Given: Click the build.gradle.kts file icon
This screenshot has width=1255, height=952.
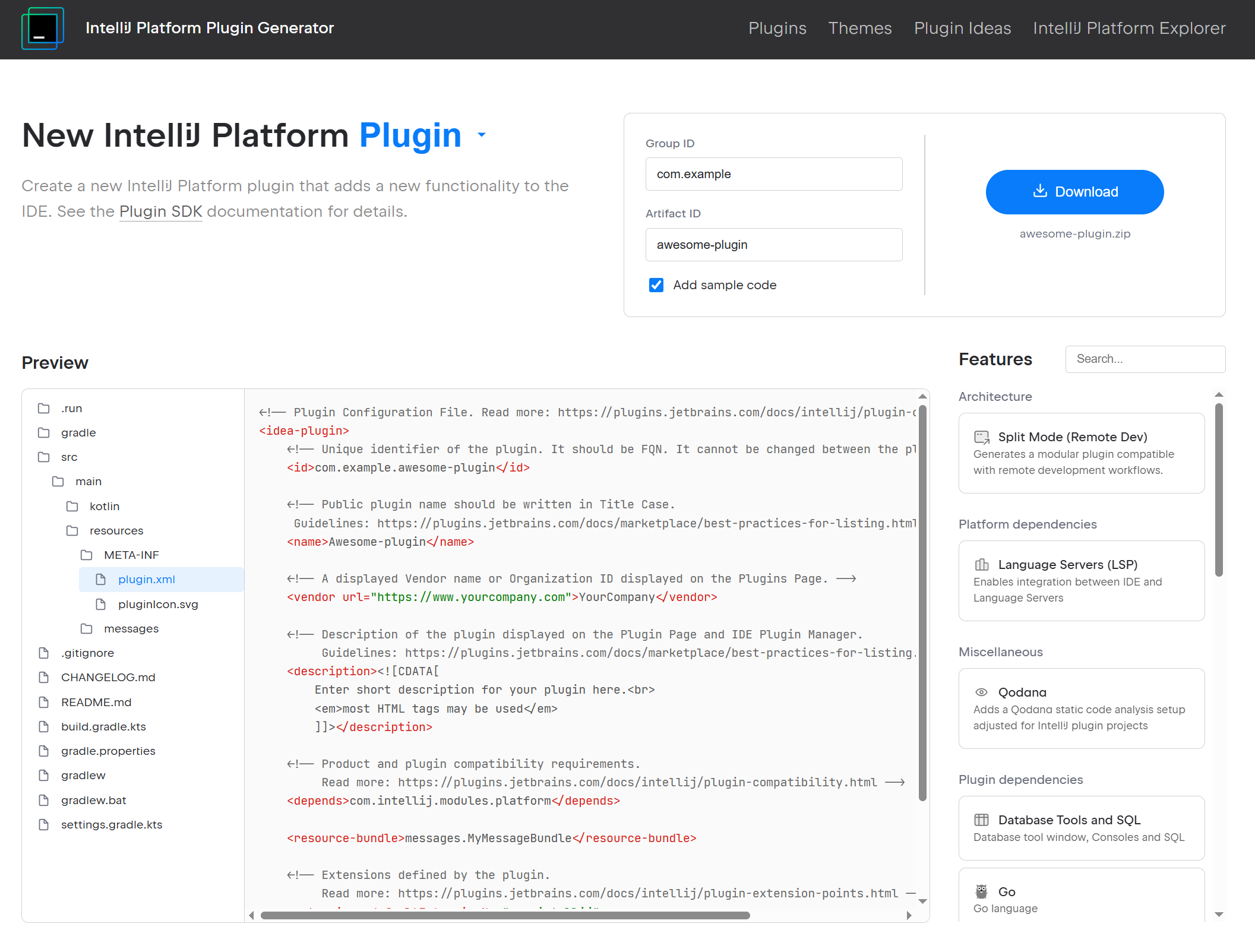Looking at the screenshot, I should pyautogui.click(x=44, y=727).
